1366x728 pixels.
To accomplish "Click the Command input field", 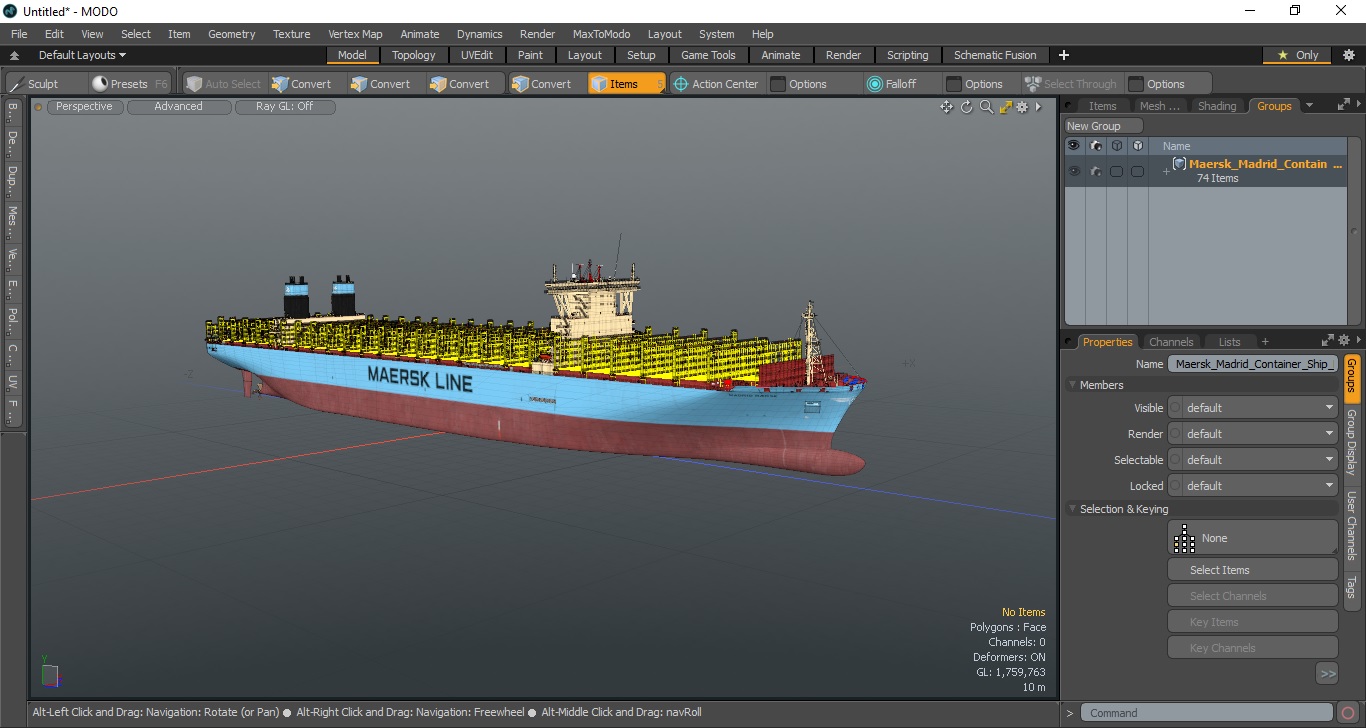I will [x=1208, y=713].
